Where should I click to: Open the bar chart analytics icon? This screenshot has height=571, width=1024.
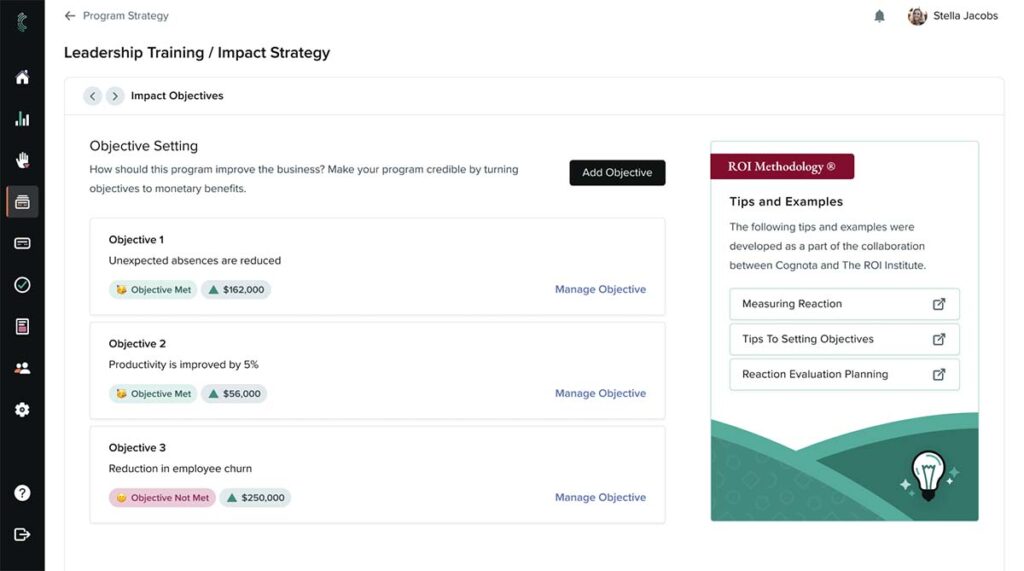(22, 119)
